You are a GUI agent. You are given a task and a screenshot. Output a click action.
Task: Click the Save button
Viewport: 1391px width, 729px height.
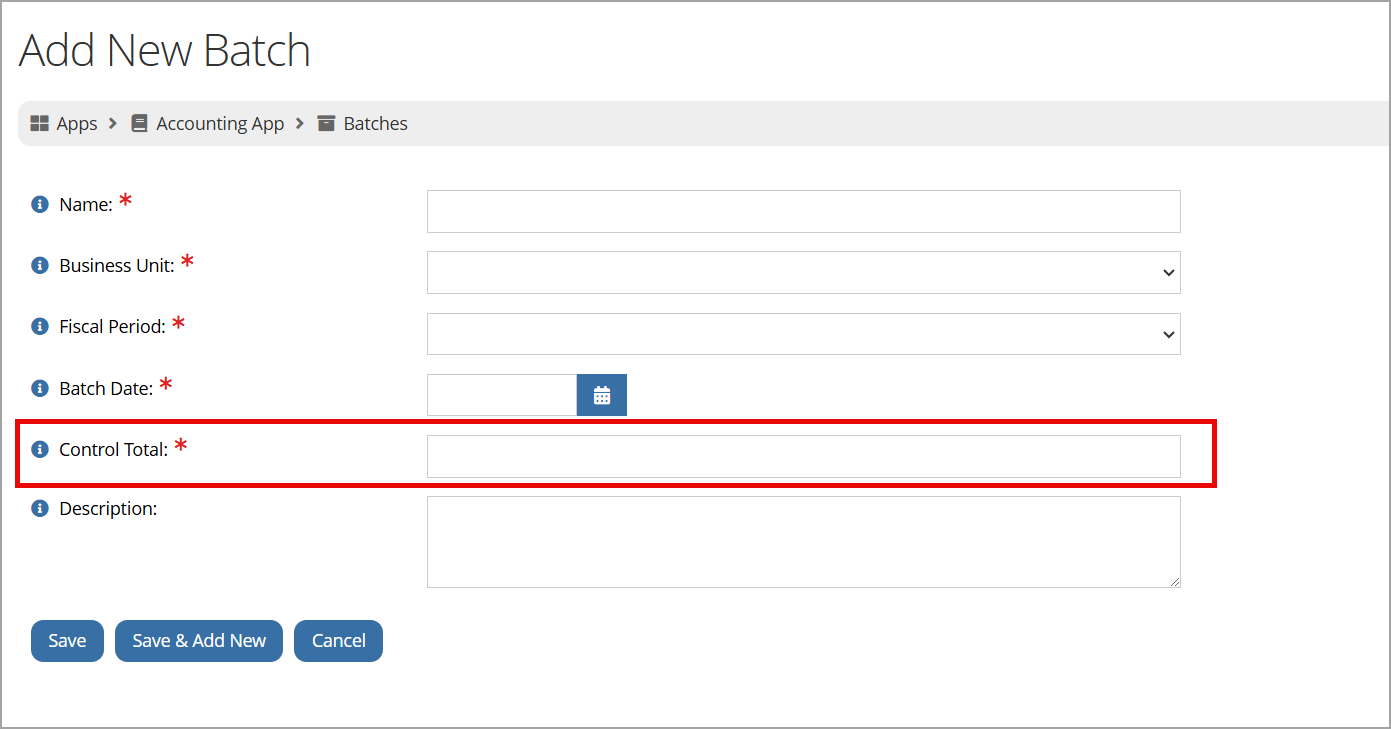coord(67,641)
